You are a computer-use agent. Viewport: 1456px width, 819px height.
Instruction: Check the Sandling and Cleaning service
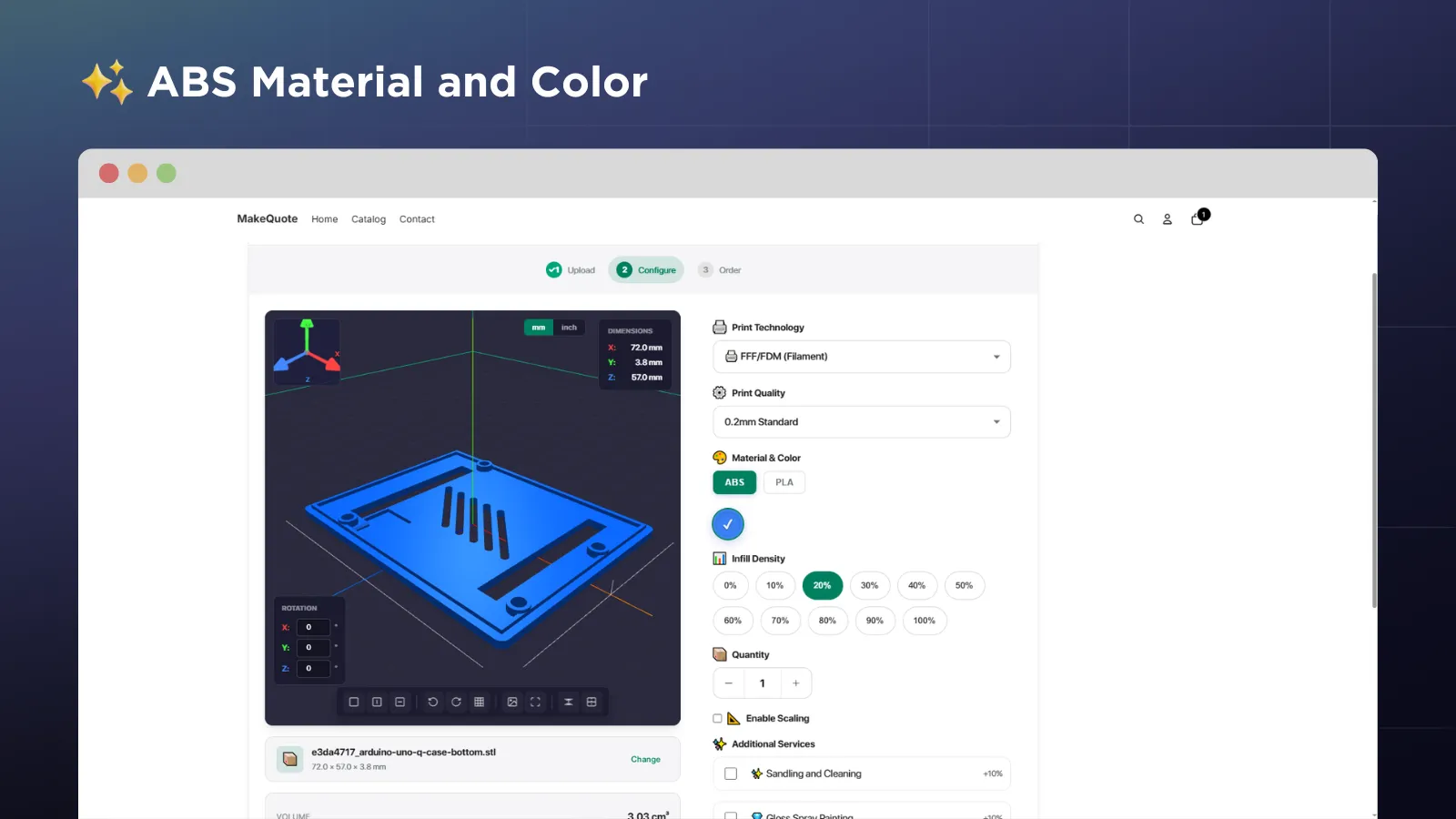(x=731, y=773)
